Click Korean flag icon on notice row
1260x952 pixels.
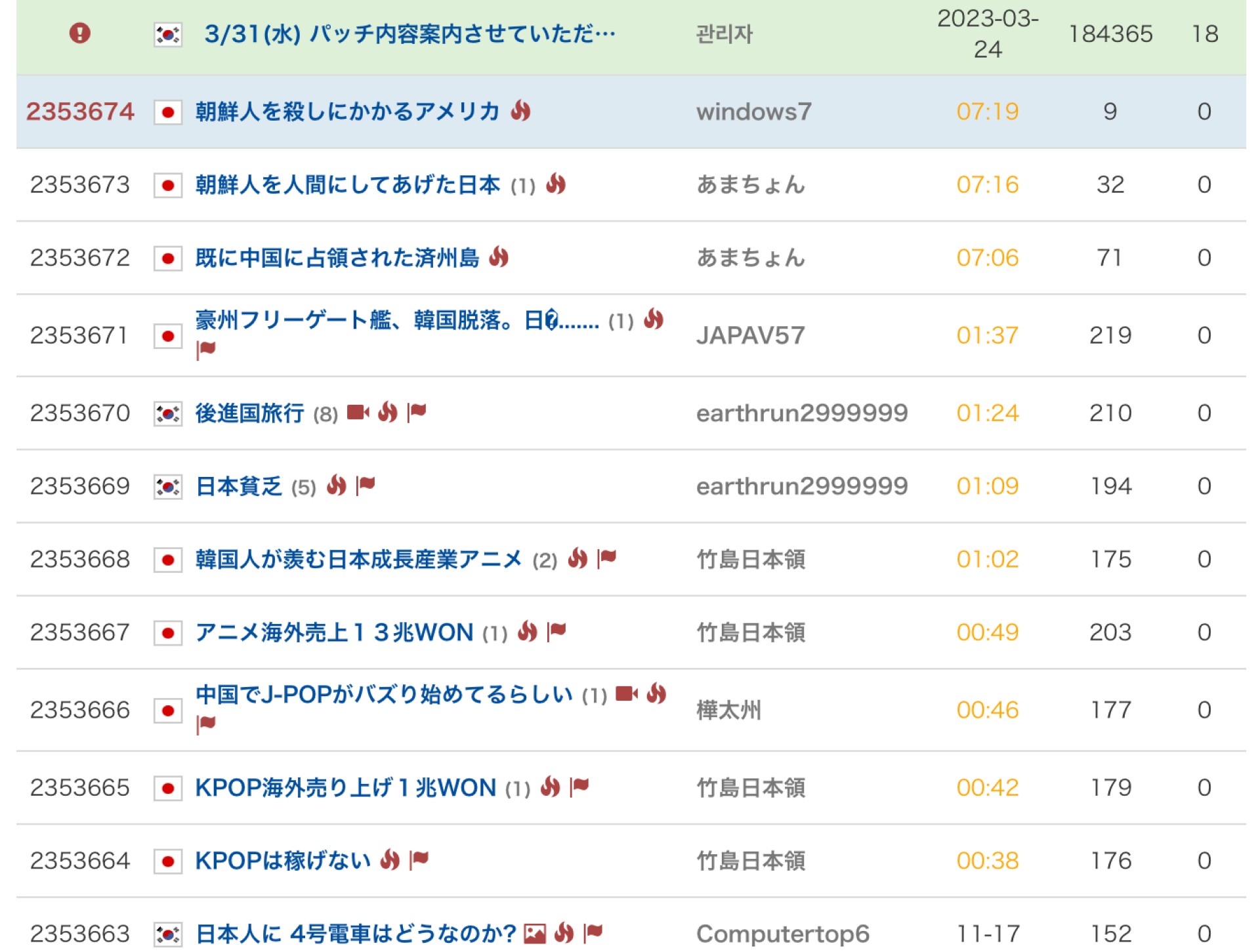(168, 34)
